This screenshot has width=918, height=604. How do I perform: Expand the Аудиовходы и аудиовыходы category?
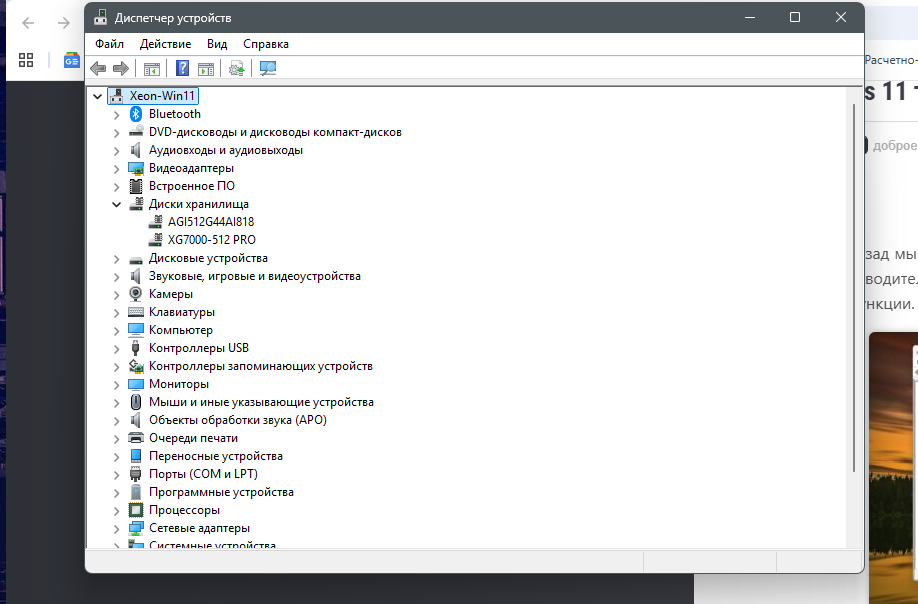(117, 150)
